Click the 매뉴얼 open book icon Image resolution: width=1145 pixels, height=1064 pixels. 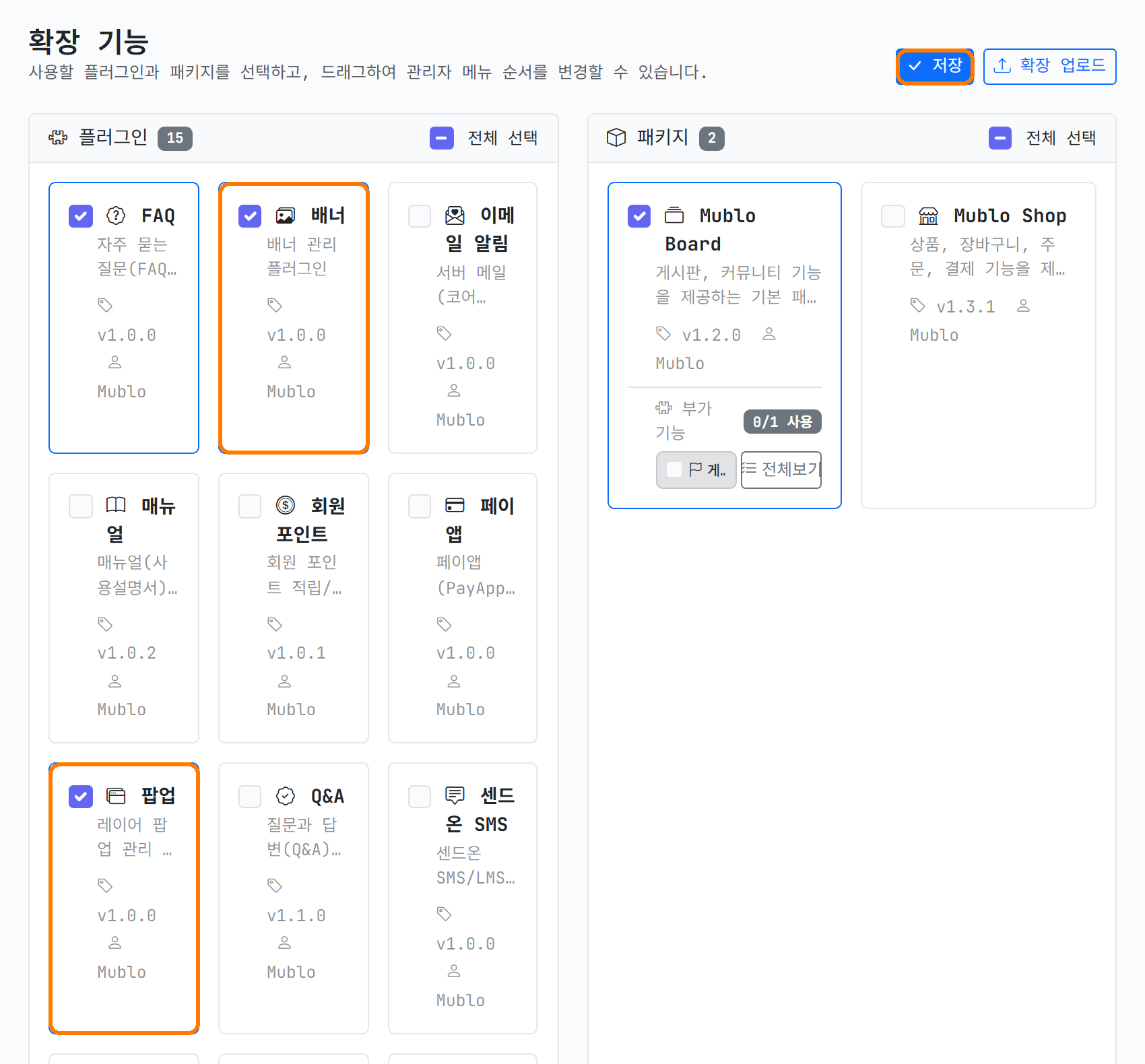[x=116, y=505]
